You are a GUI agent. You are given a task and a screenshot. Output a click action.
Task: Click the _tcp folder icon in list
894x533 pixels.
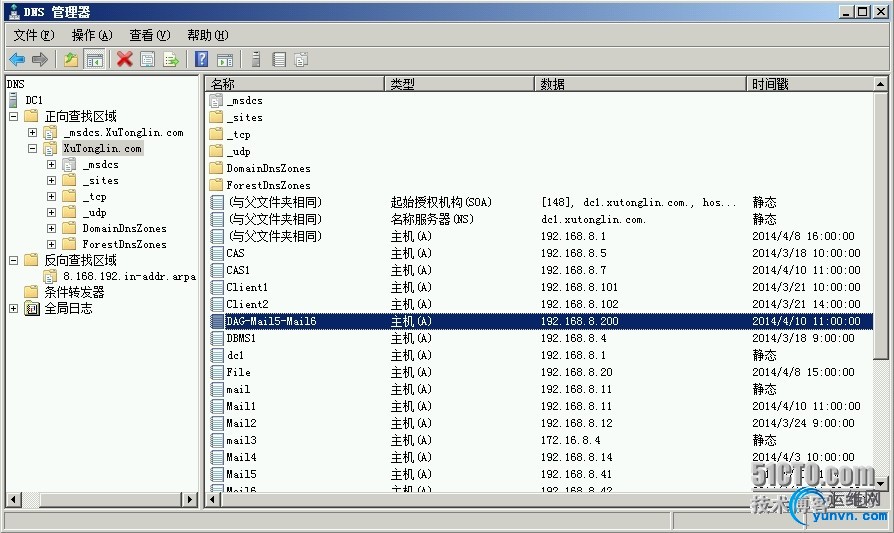pos(216,135)
